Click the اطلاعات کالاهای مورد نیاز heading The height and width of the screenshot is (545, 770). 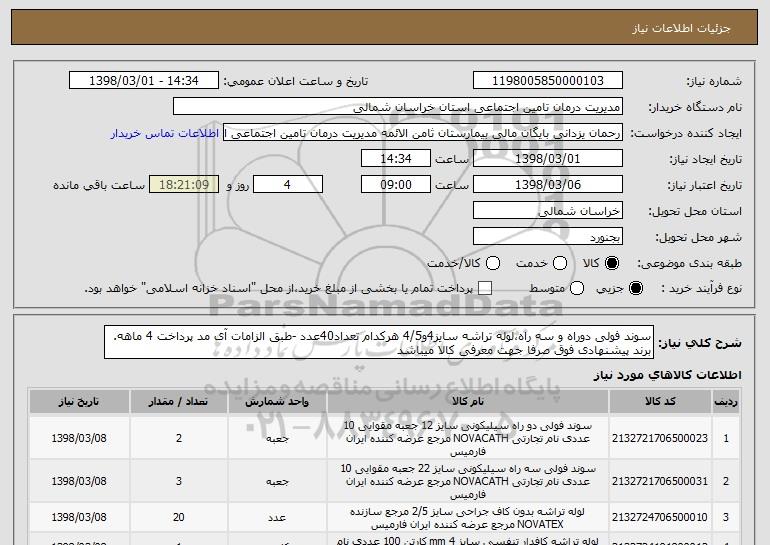[x=667, y=375]
